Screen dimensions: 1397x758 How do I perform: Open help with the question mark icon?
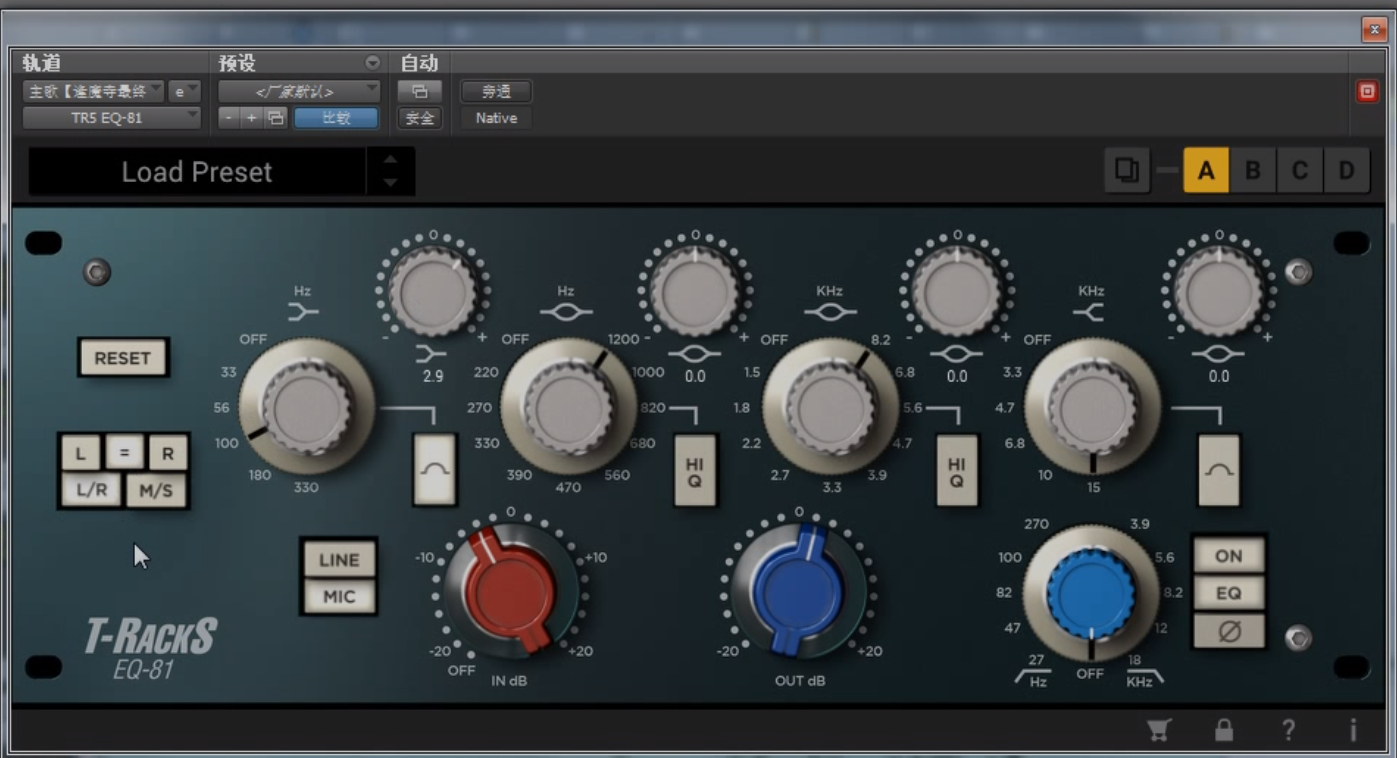click(1288, 731)
